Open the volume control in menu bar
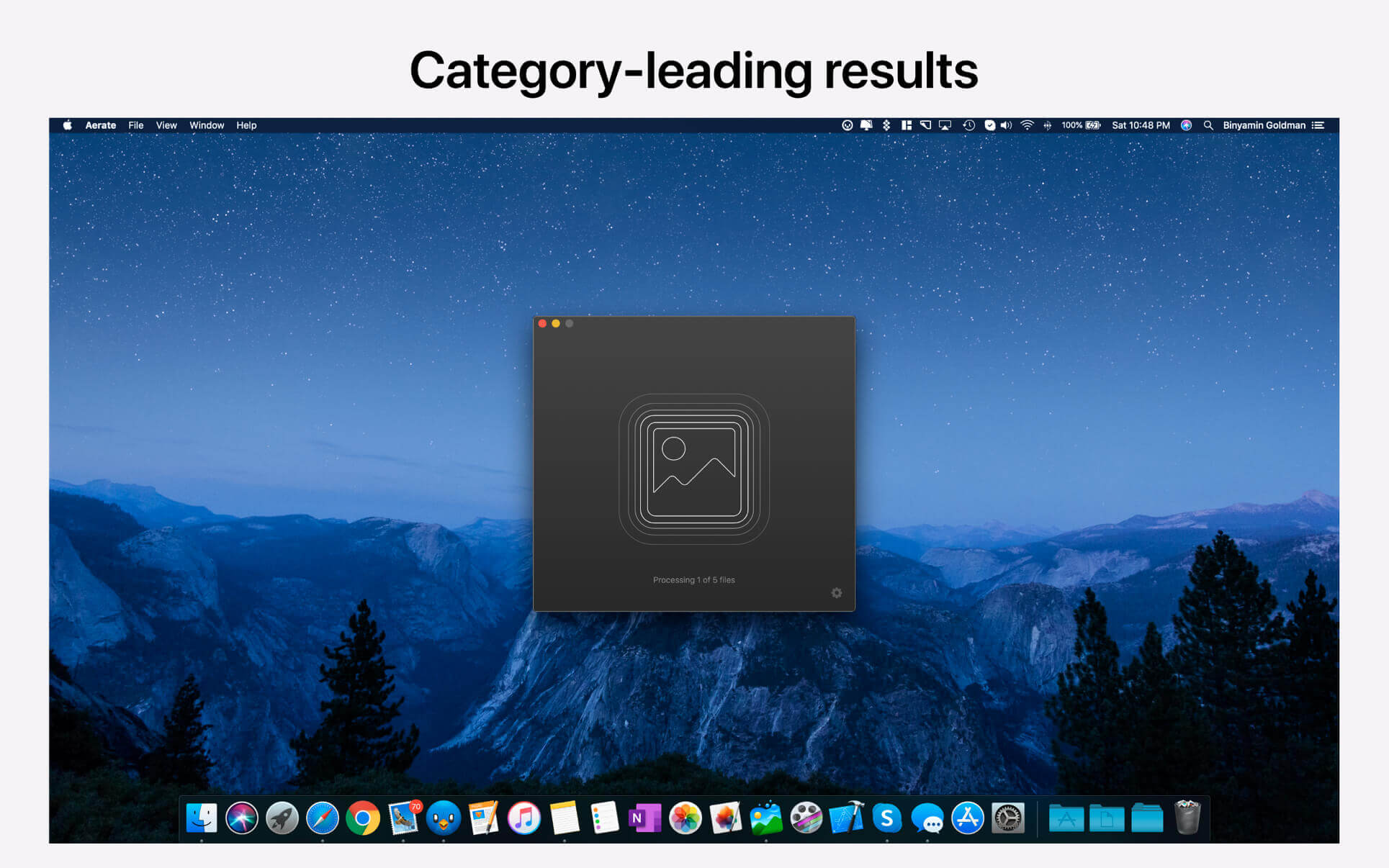The height and width of the screenshot is (868, 1389). 1007,125
